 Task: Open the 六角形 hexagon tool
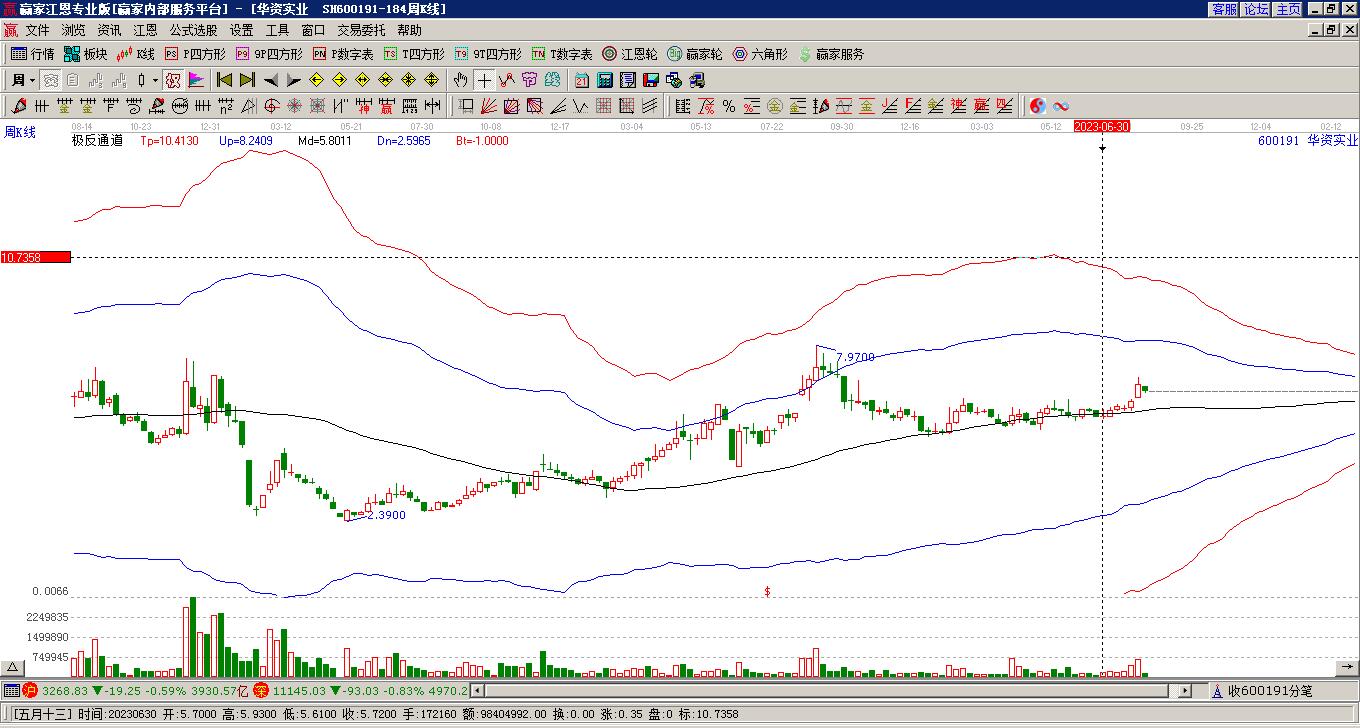pyautogui.click(x=760, y=54)
